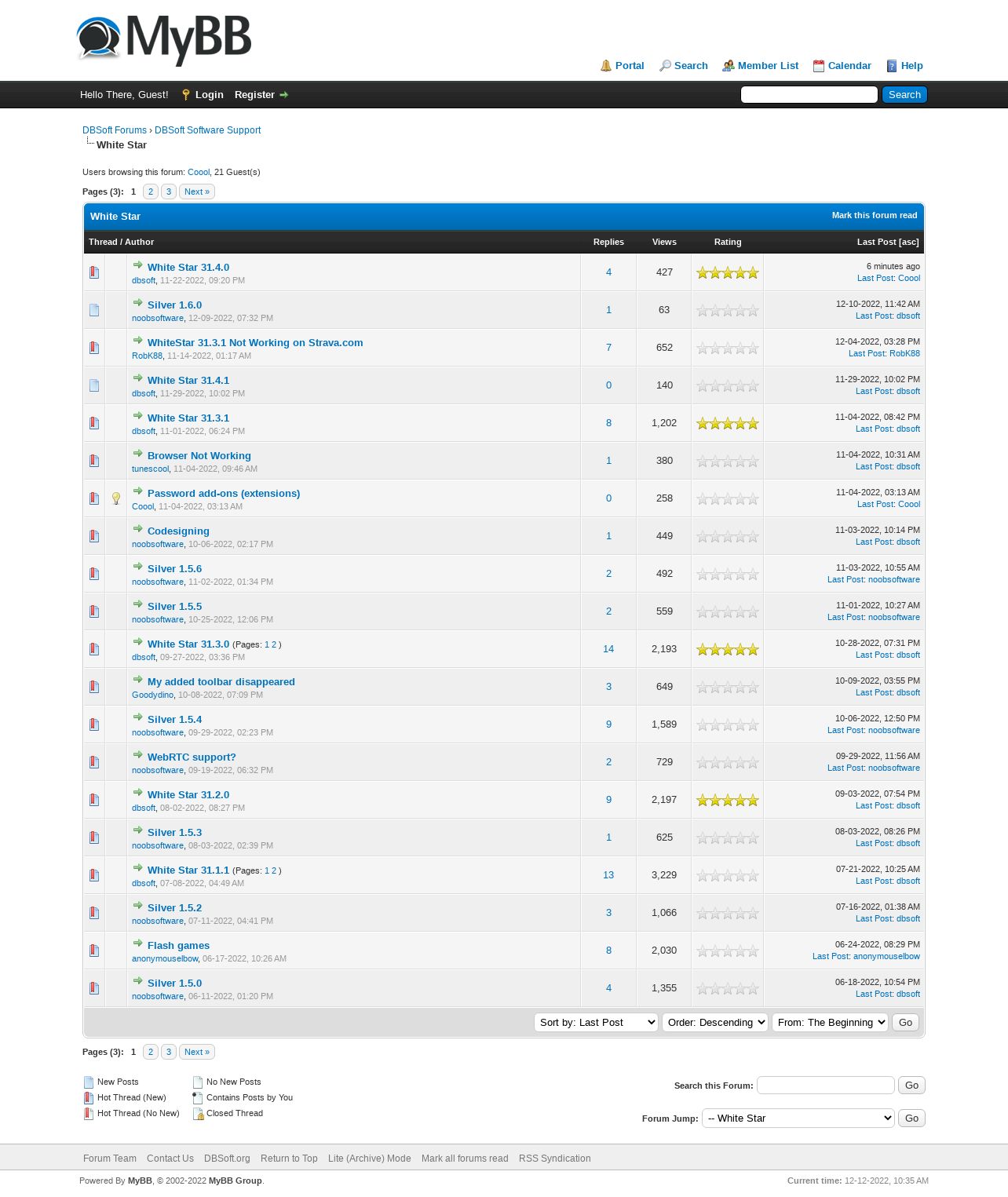Click Go button beside Search this Forum
Image resolution: width=1008 pixels, height=1197 pixels.
coord(911,1086)
